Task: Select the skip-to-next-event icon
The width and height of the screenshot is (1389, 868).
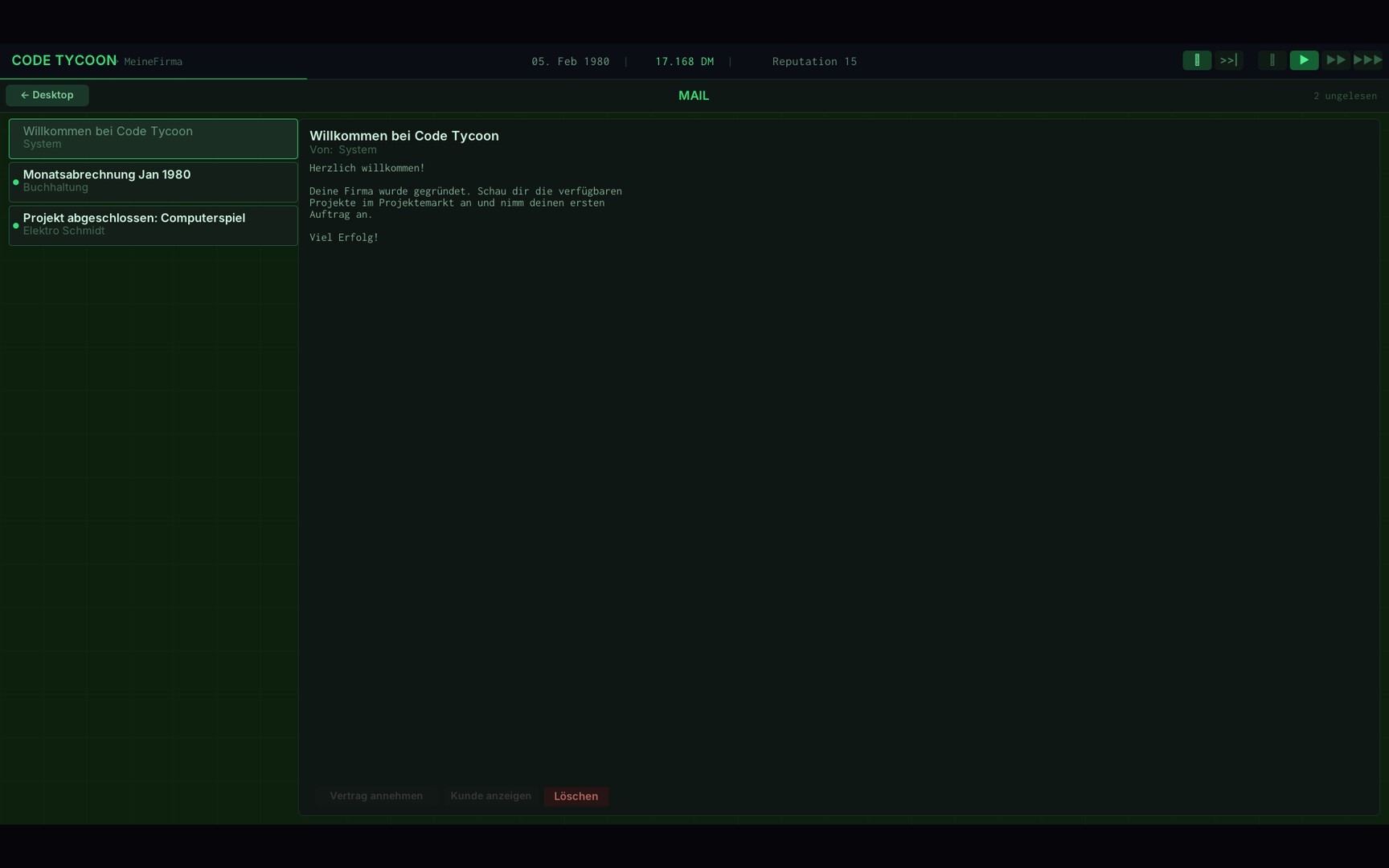Action: point(1229,60)
